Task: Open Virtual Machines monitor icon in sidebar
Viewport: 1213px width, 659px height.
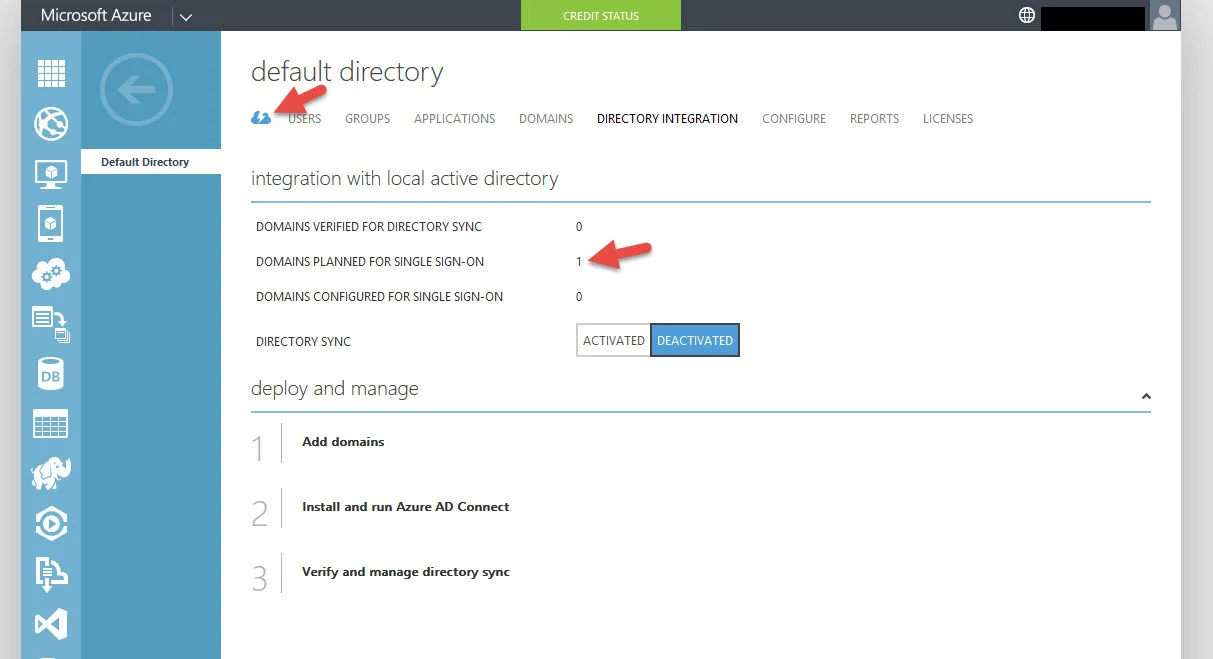Action: (51, 174)
